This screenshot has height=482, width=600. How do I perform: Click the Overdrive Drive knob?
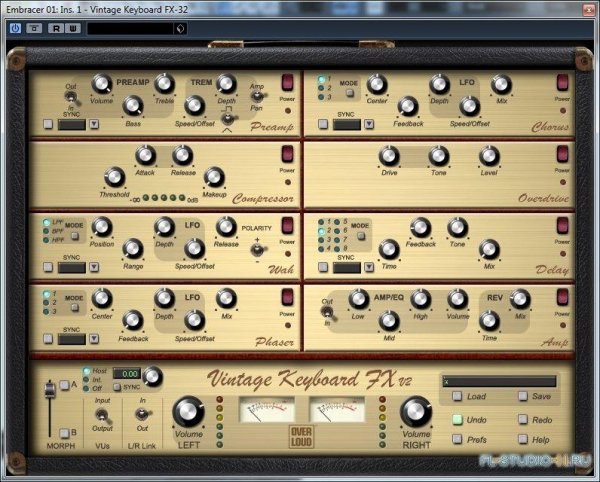(x=389, y=156)
